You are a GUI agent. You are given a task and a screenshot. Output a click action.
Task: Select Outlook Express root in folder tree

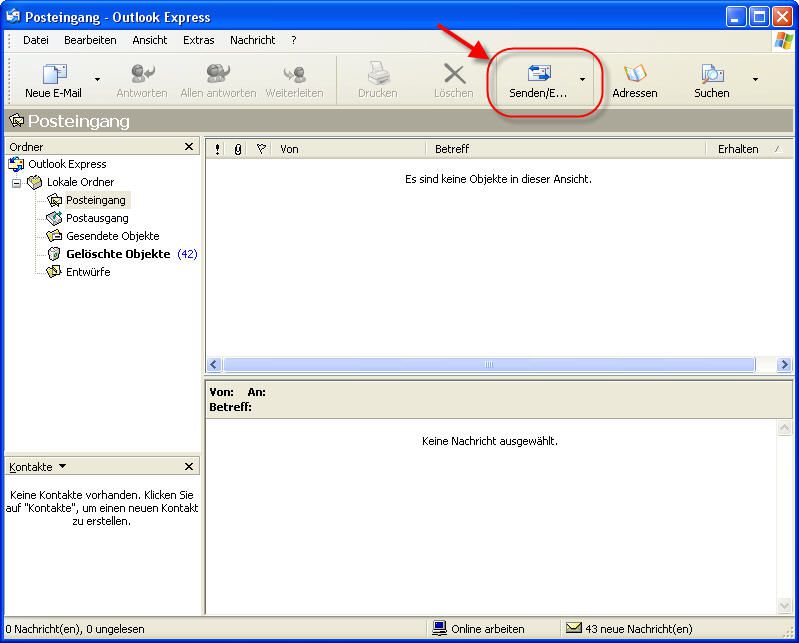coord(67,164)
